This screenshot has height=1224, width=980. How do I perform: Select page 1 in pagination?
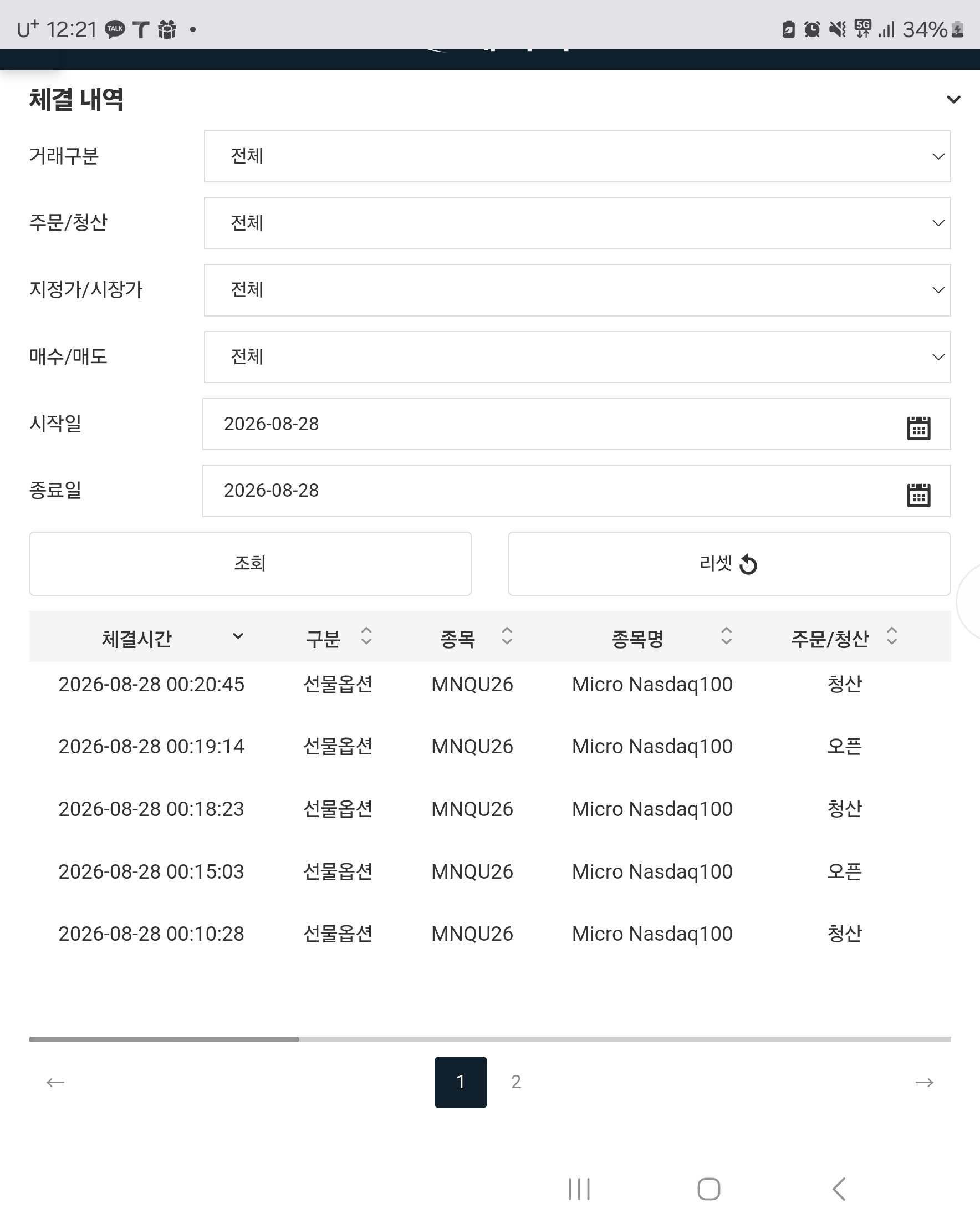coord(461,1082)
